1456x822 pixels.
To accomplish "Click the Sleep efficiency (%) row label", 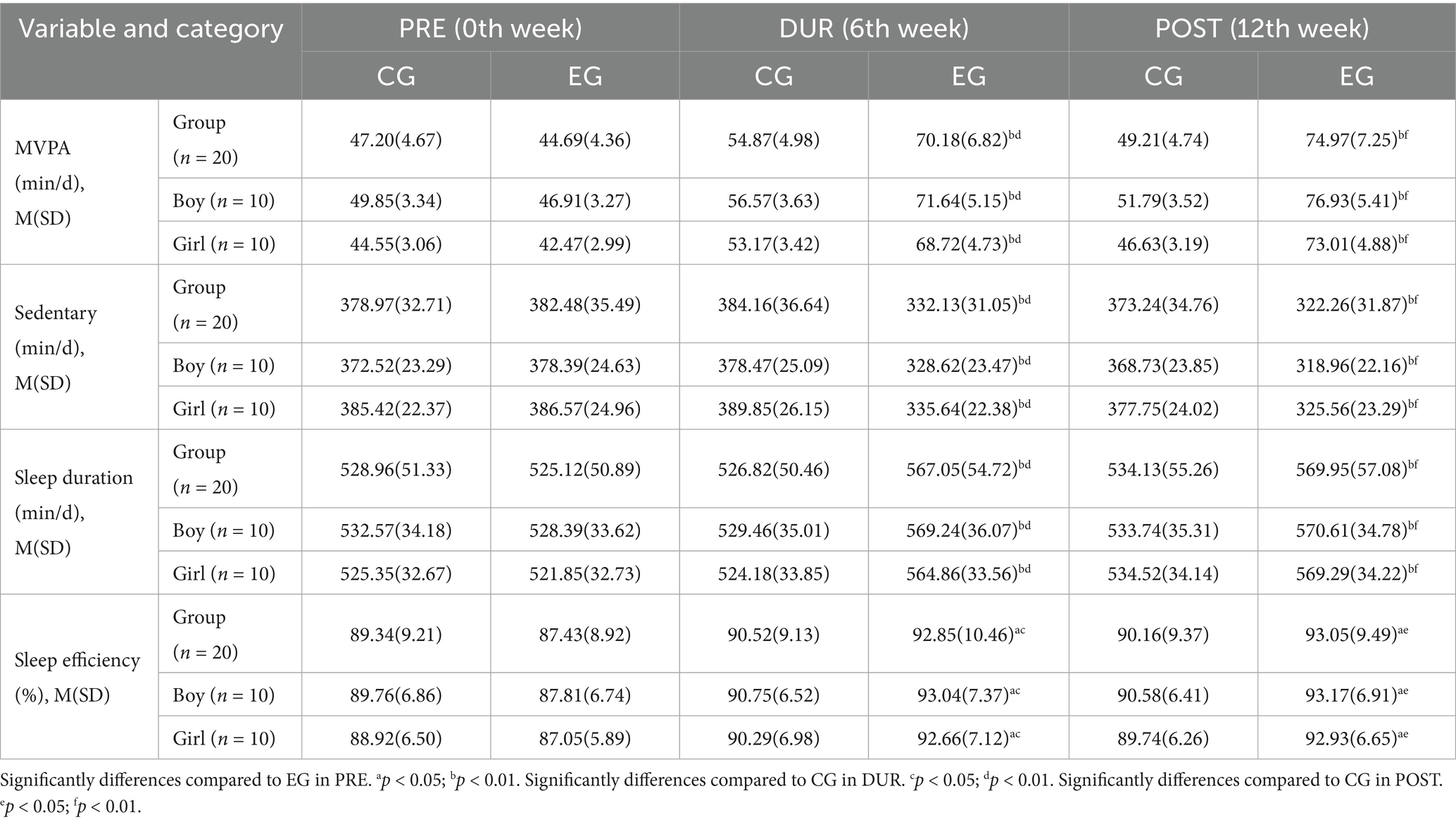I will click(x=79, y=677).
